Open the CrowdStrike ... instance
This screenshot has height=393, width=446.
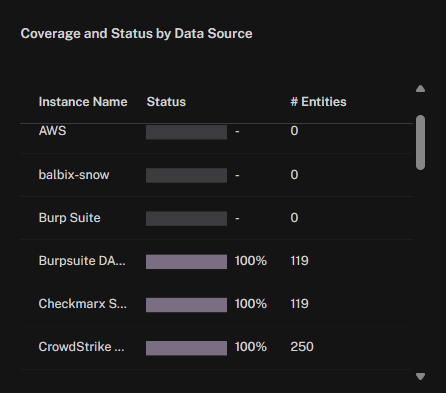[81, 347]
